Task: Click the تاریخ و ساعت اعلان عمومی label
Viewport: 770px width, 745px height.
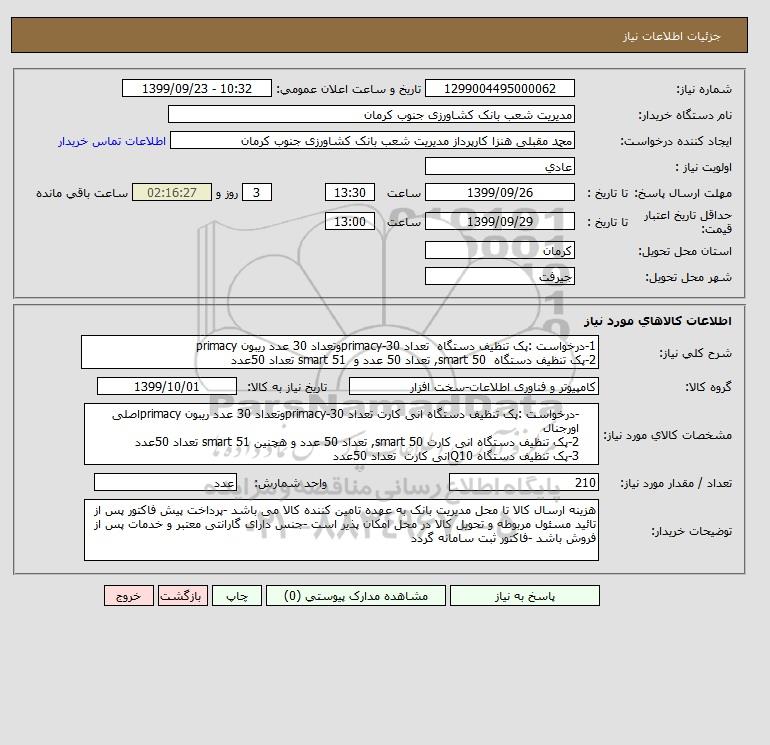Action: coord(349,89)
